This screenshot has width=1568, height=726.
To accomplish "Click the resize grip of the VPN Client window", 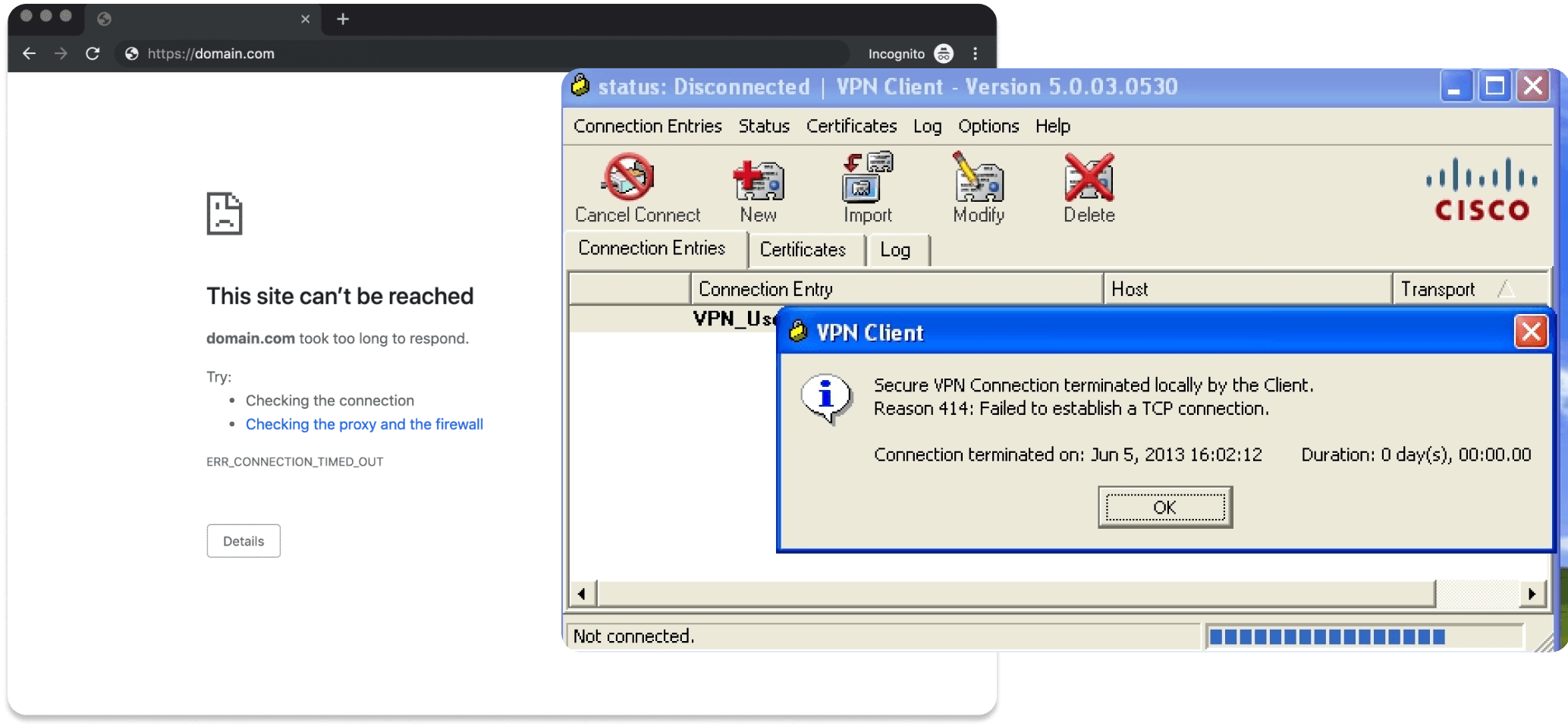I will [x=1544, y=641].
